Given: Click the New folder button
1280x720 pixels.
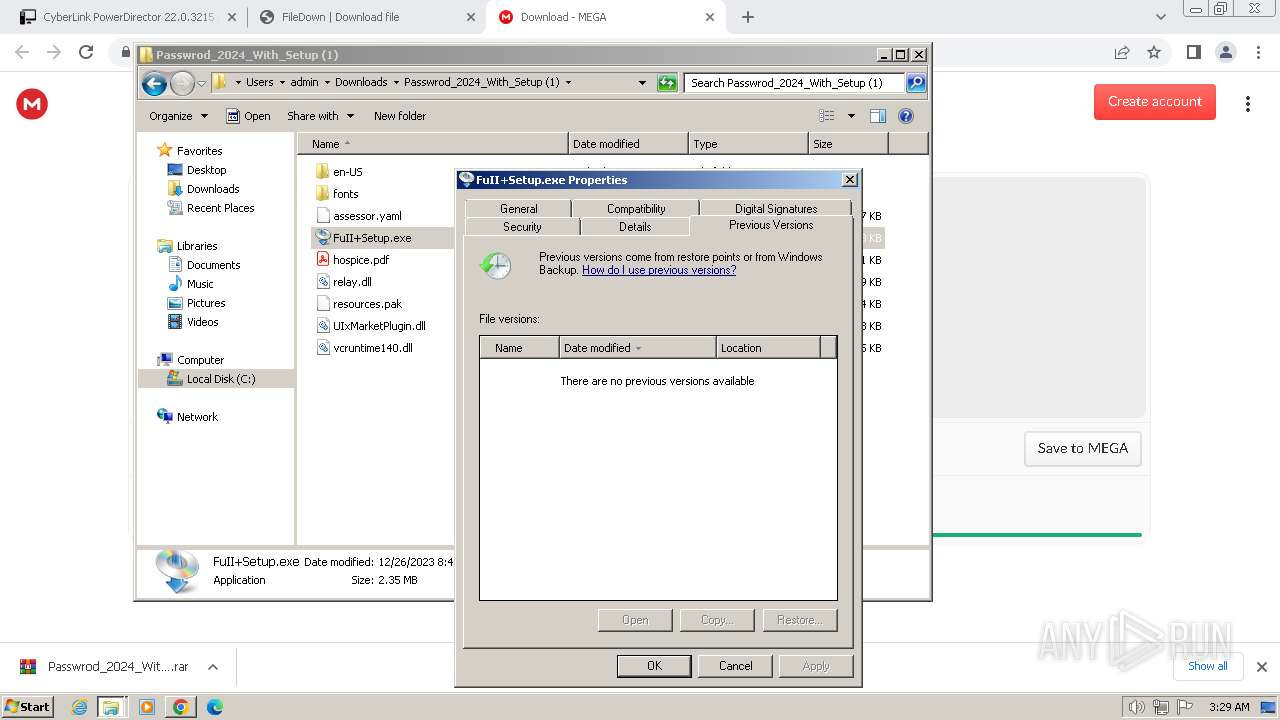Looking at the screenshot, I should pos(400,116).
